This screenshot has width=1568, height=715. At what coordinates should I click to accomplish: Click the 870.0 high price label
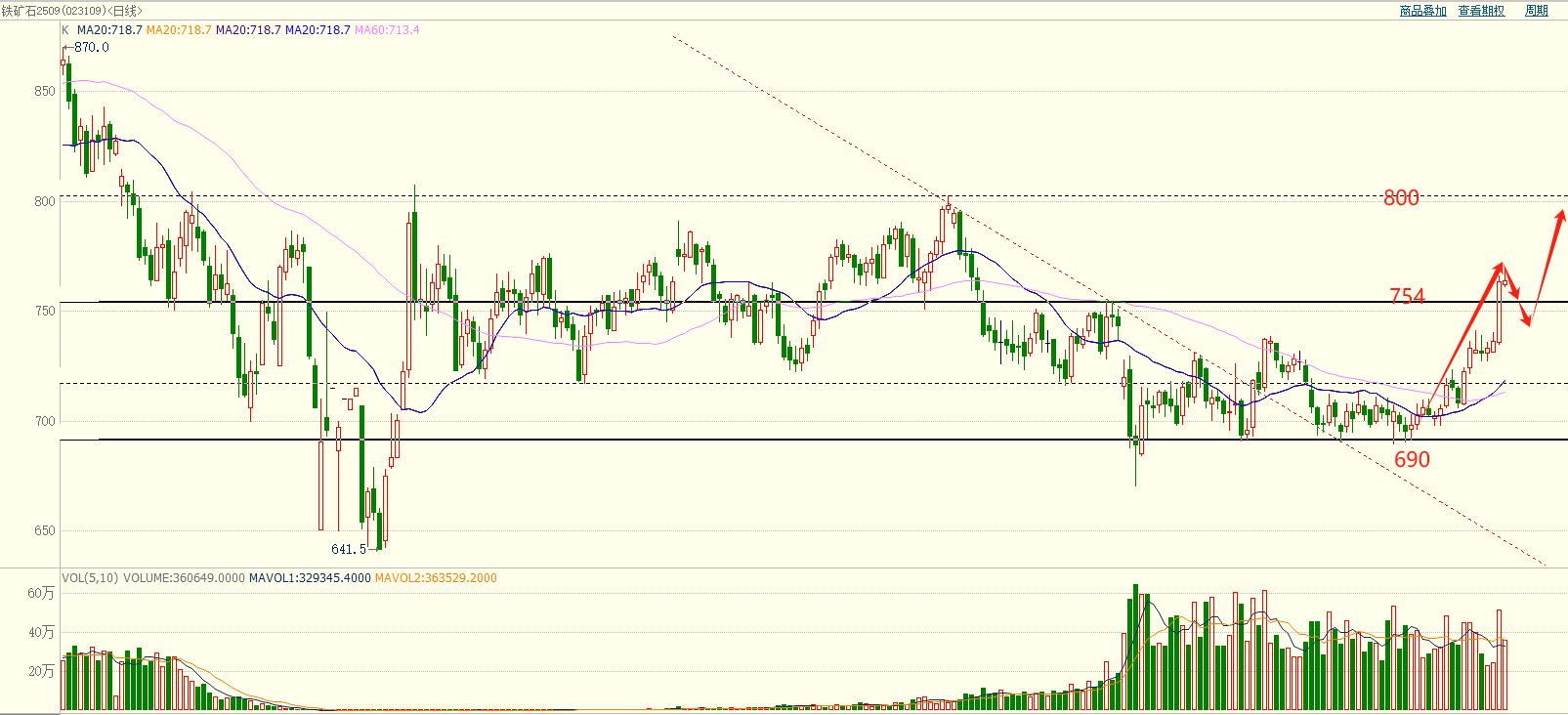click(x=92, y=47)
